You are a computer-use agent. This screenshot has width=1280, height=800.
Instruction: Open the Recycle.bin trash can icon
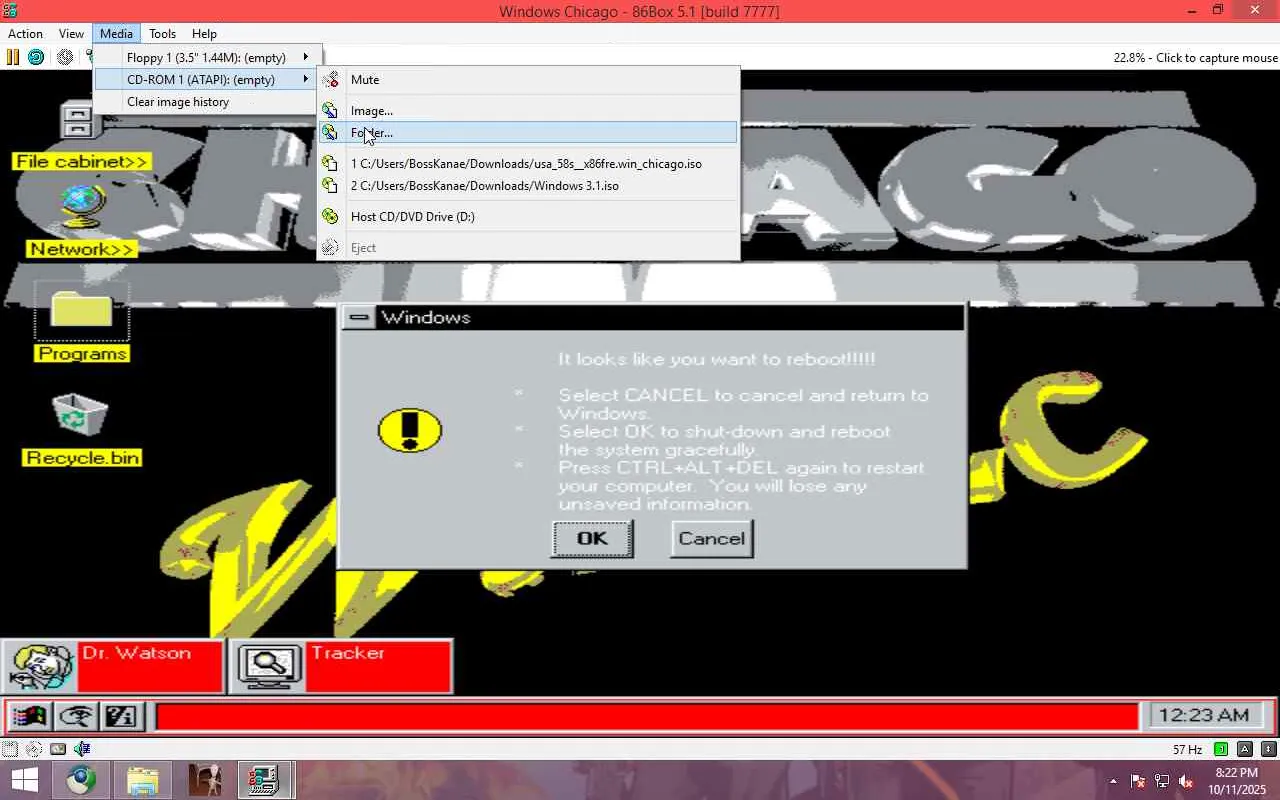[80, 415]
